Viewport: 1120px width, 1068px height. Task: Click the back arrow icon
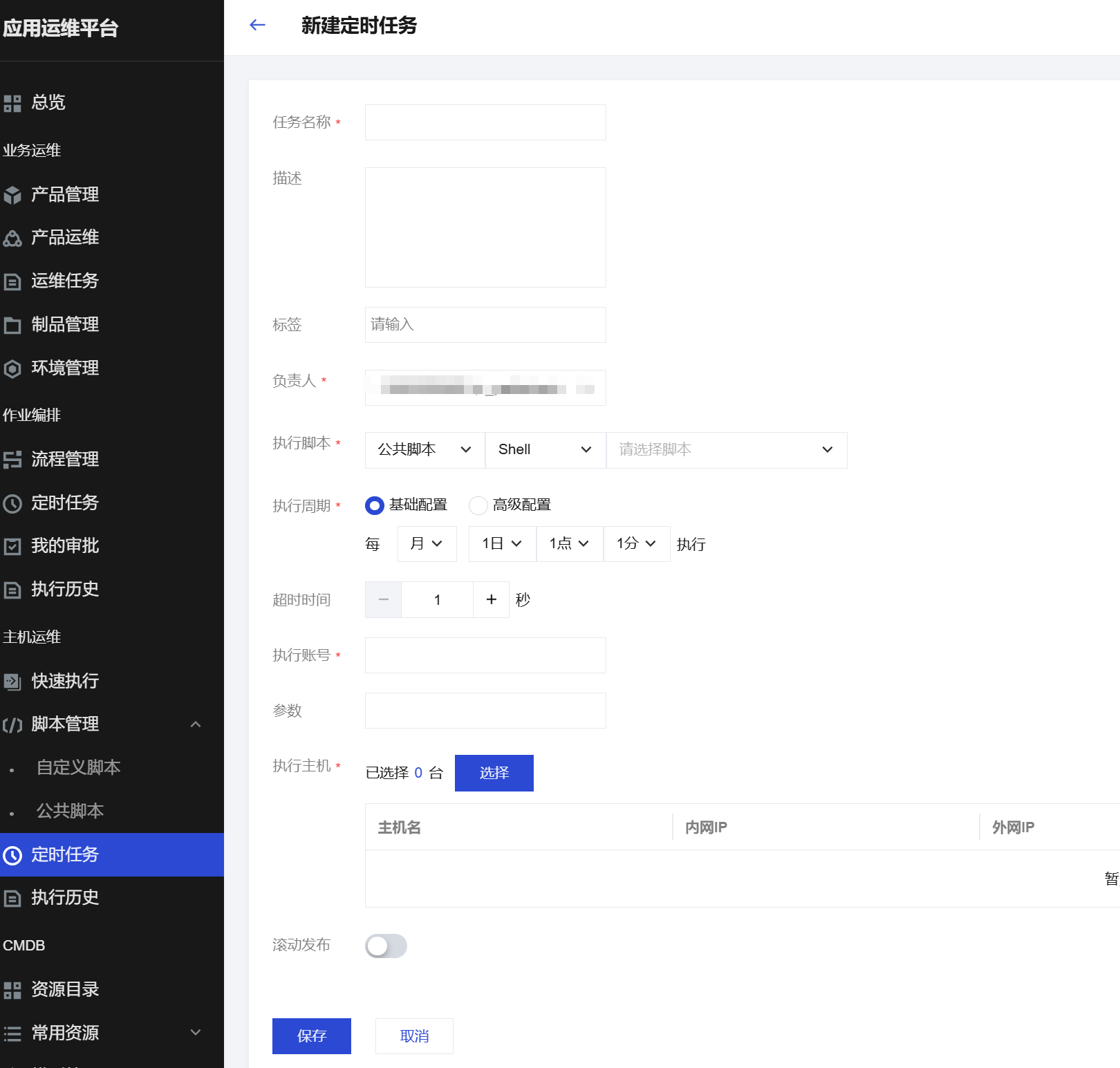pos(257,26)
